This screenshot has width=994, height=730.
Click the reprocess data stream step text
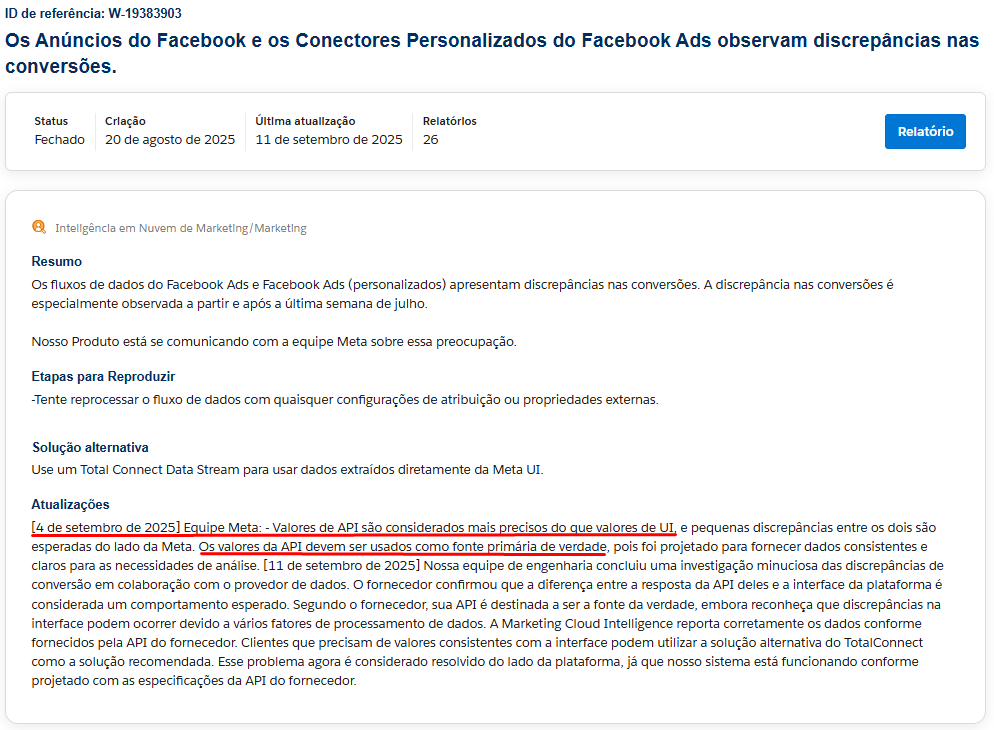[x=345, y=400]
